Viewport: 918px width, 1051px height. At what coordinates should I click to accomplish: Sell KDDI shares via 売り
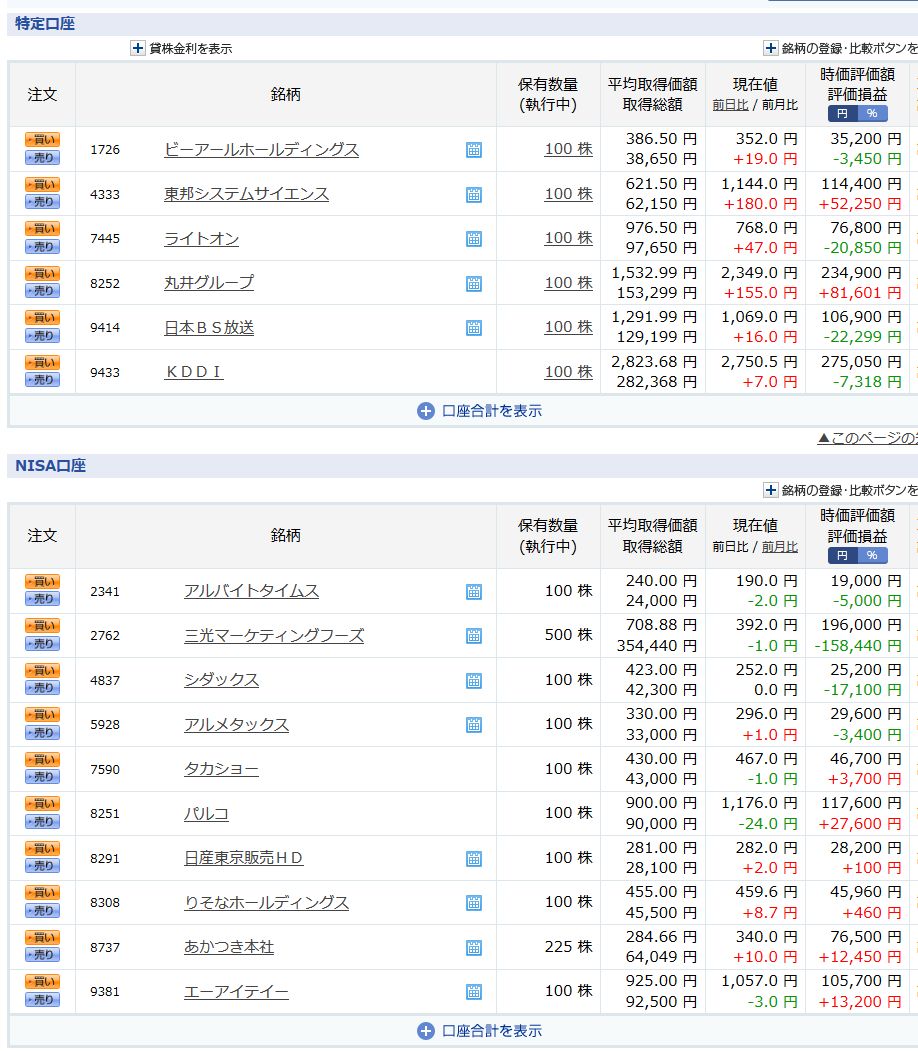tap(42, 379)
